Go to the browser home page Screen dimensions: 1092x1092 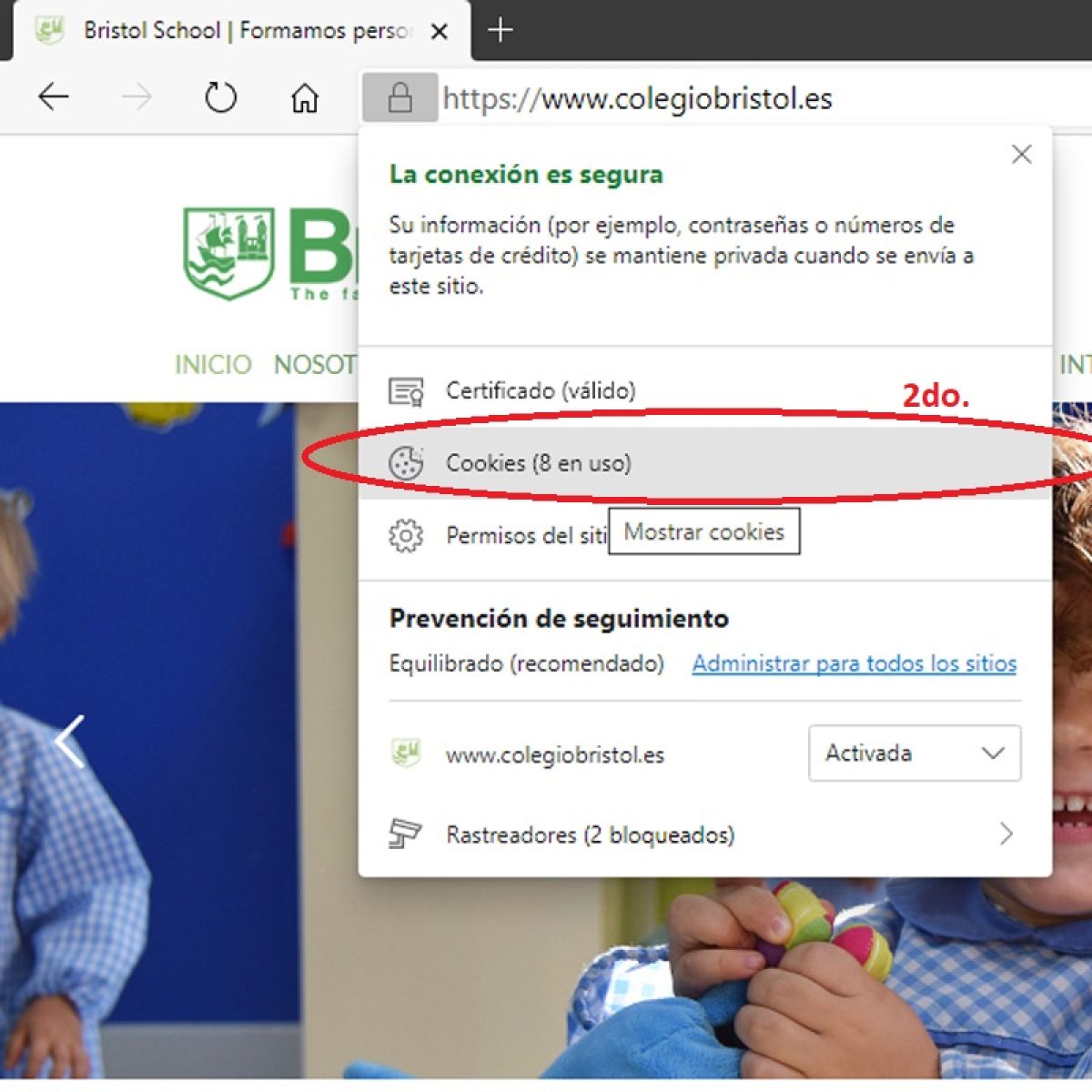click(305, 97)
